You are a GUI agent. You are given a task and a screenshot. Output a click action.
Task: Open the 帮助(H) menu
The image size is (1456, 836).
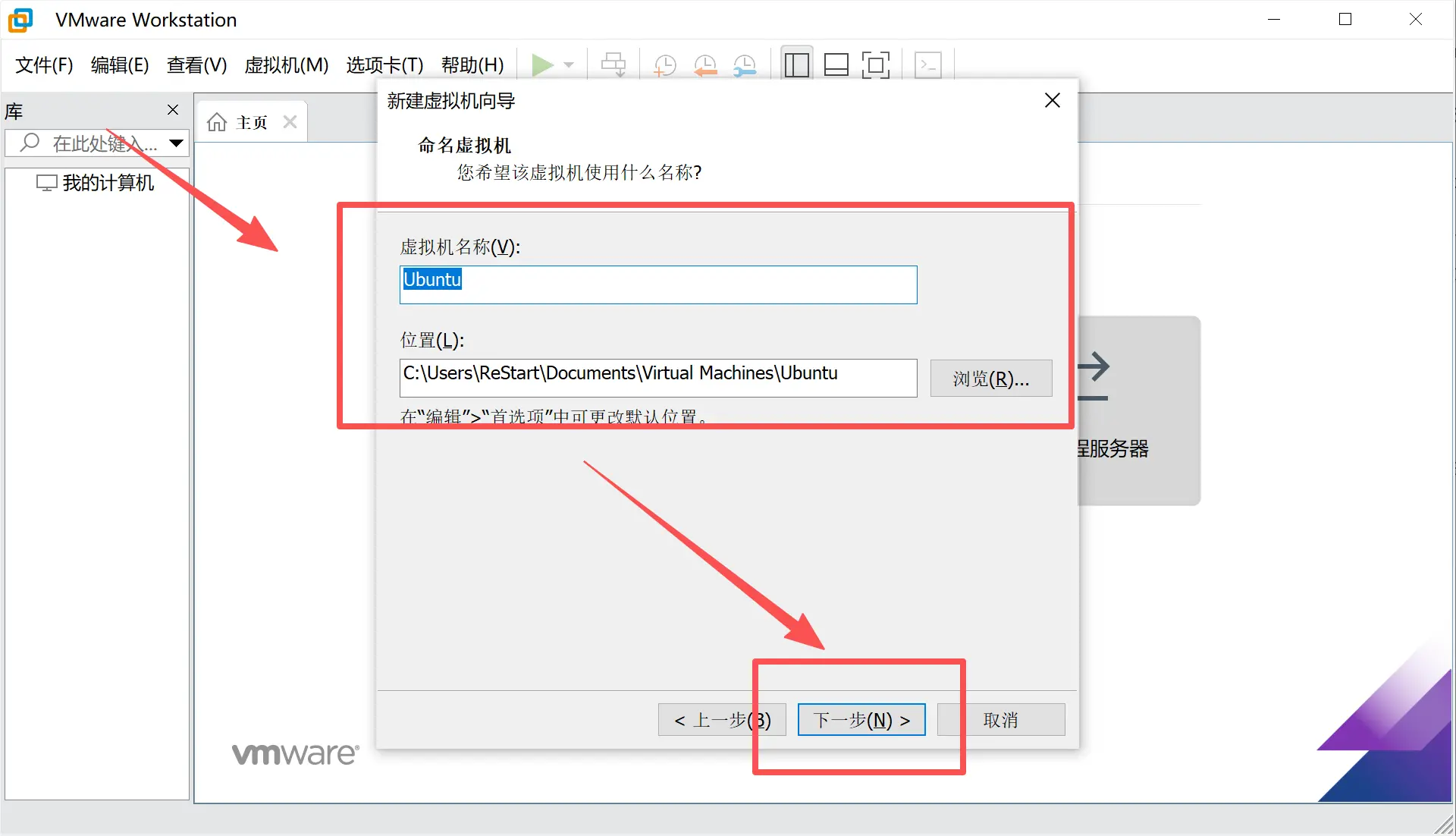pyautogui.click(x=472, y=65)
